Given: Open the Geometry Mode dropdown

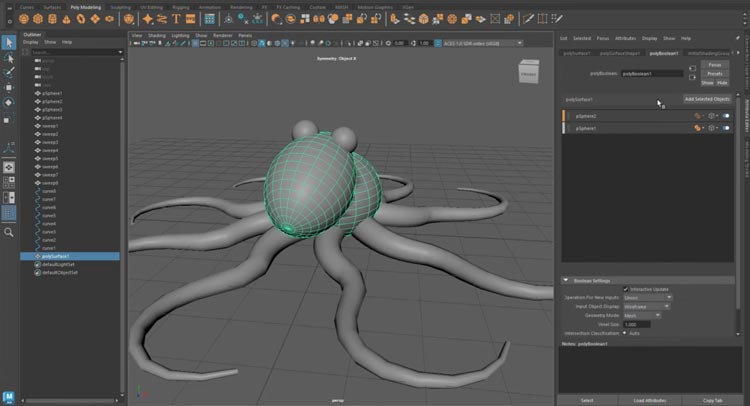Looking at the screenshot, I should [642, 315].
